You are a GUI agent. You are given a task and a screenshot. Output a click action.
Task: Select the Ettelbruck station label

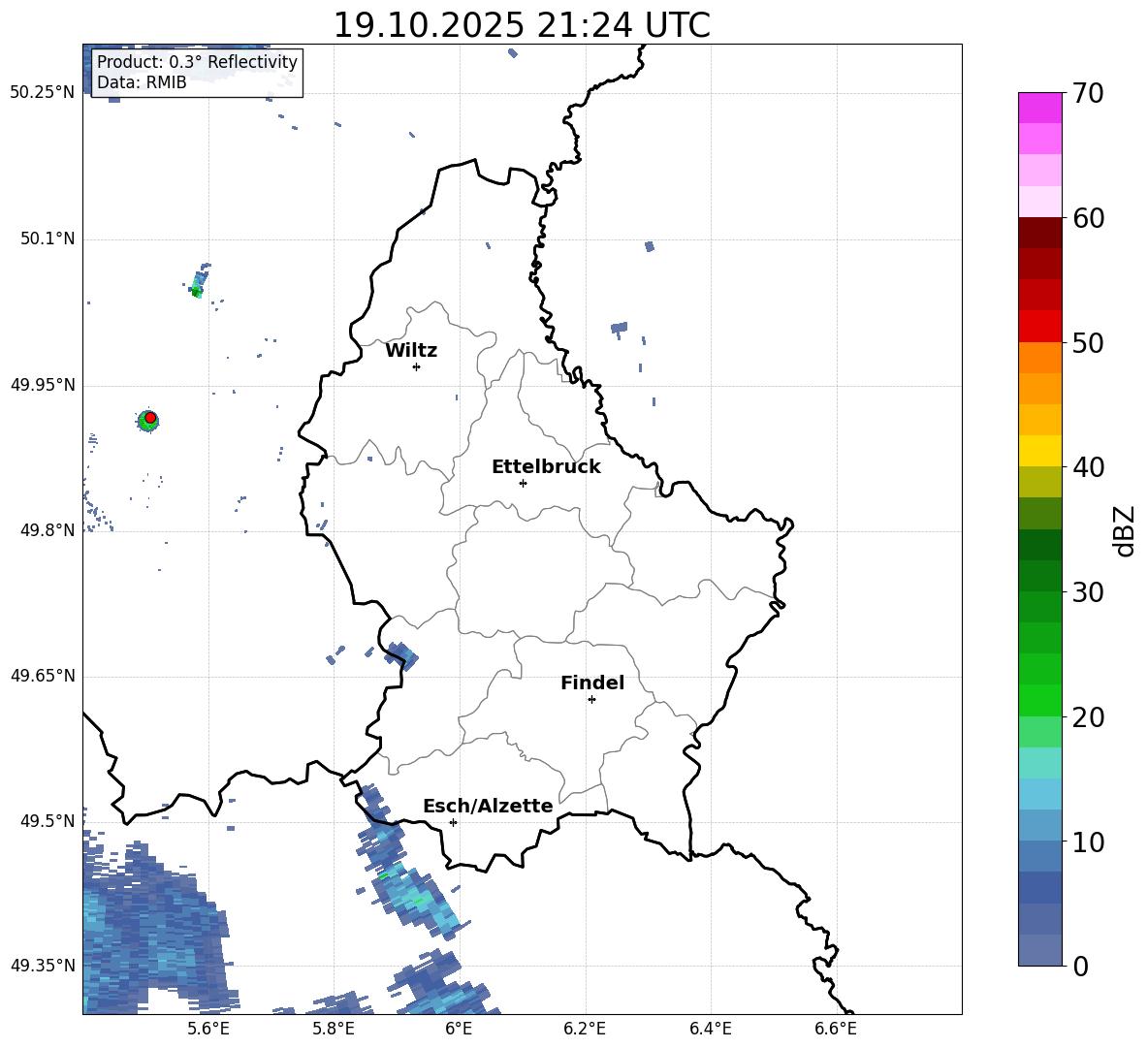coord(546,467)
